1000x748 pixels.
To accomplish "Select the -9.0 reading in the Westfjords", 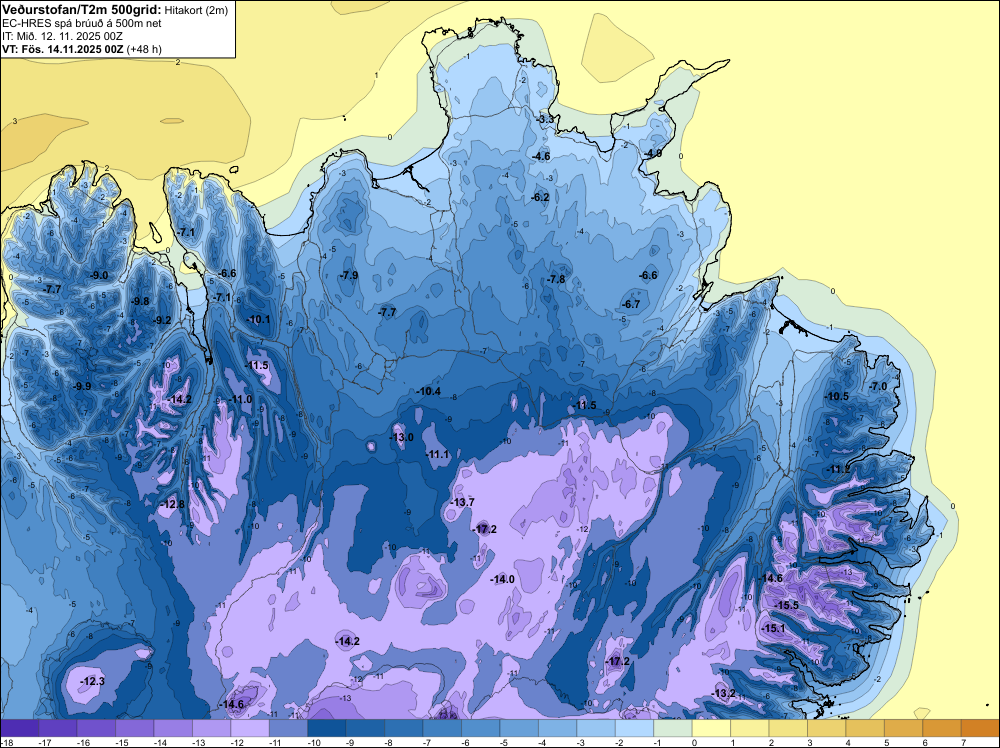I will coord(99,275).
